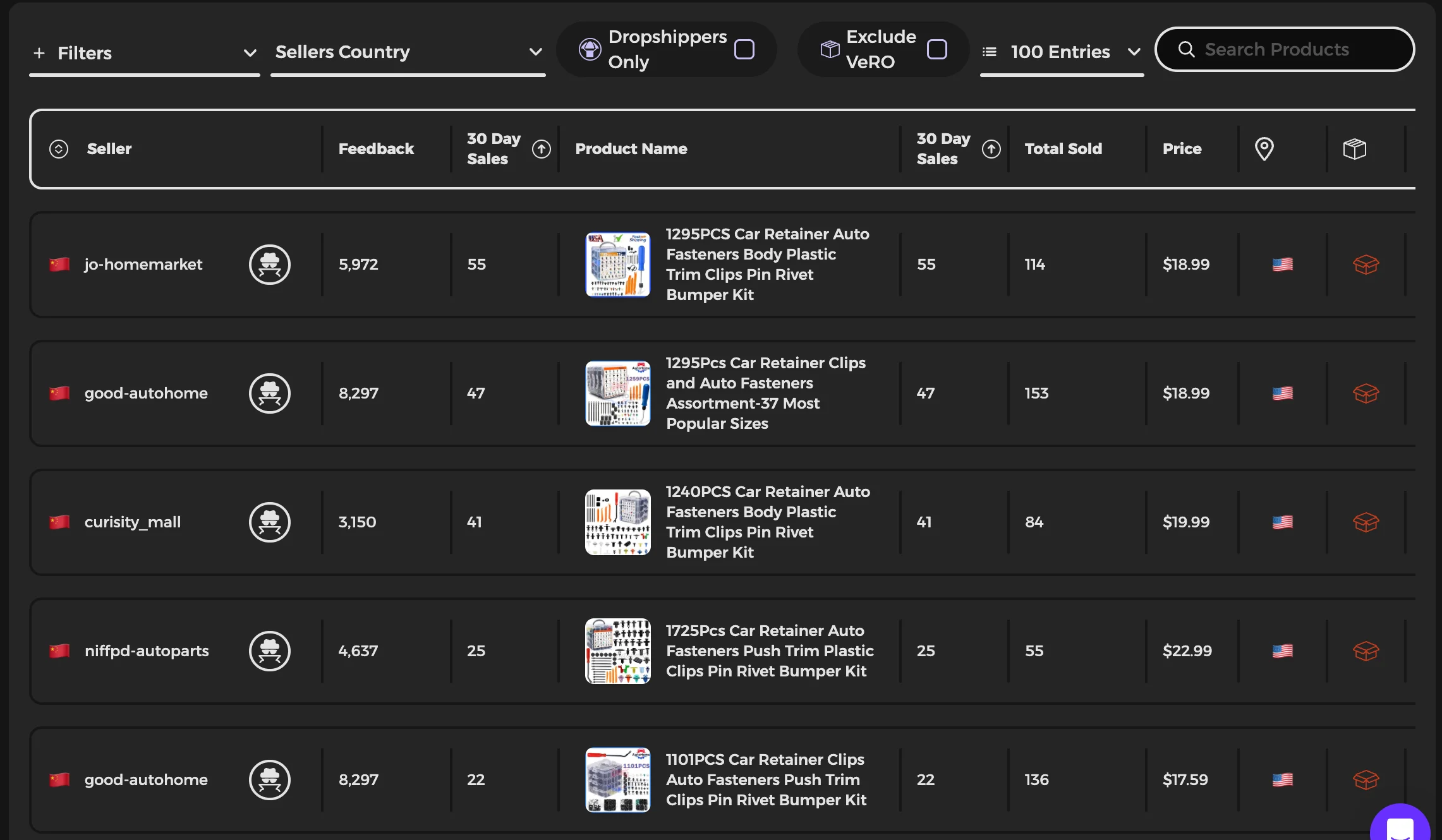Viewport: 1442px width, 840px height.
Task: Click spy icon for niffpd-autoparts
Action: click(x=270, y=651)
